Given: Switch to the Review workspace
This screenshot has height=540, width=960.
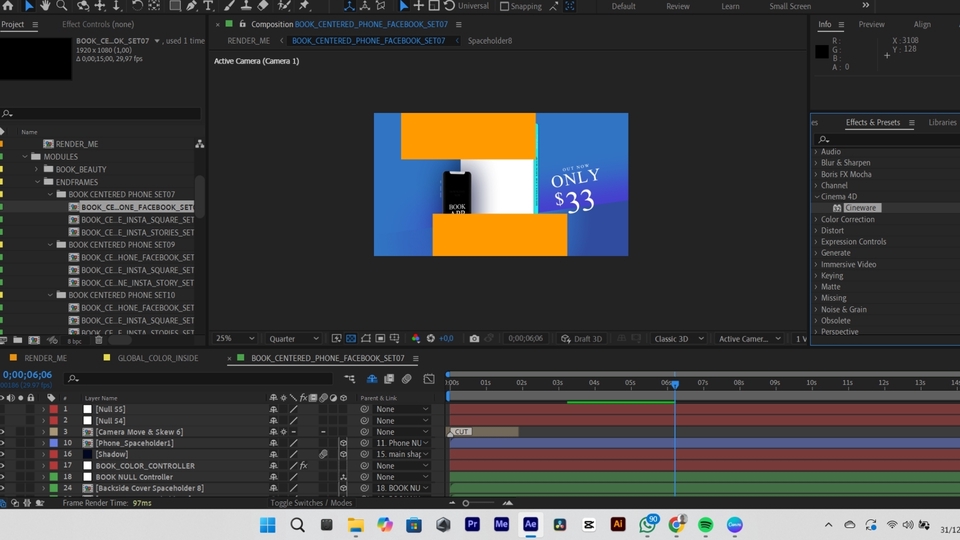Looking at the screenshot, I should pyautogui.click(x=678, y=6).
